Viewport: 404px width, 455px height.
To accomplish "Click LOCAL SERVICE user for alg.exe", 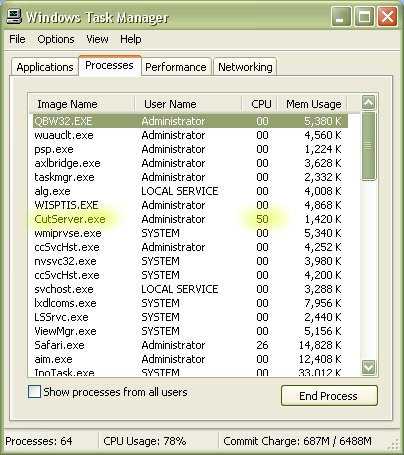I will [180, 191].
